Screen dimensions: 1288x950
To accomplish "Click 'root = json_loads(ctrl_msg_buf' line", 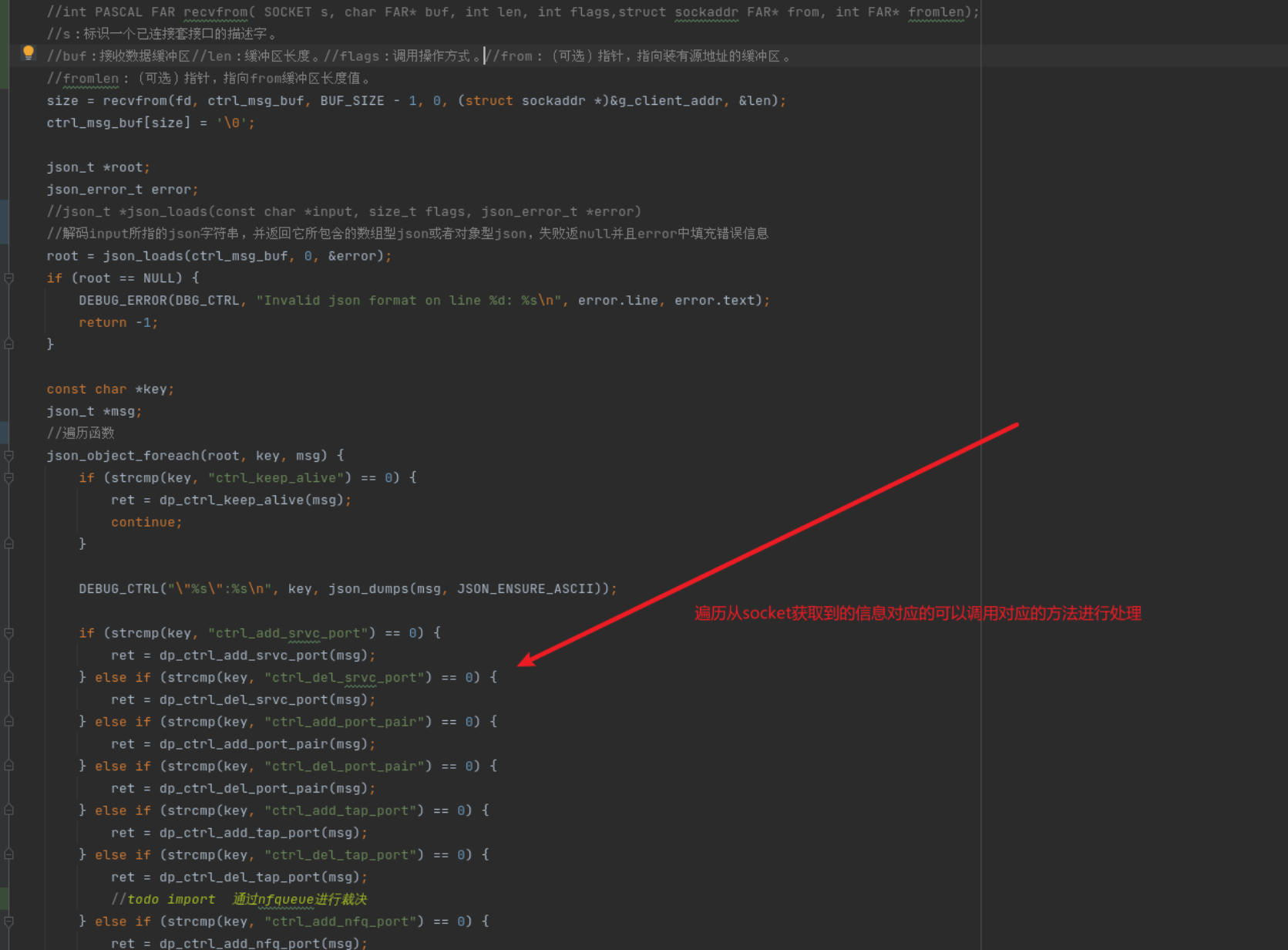I will 219,256.
